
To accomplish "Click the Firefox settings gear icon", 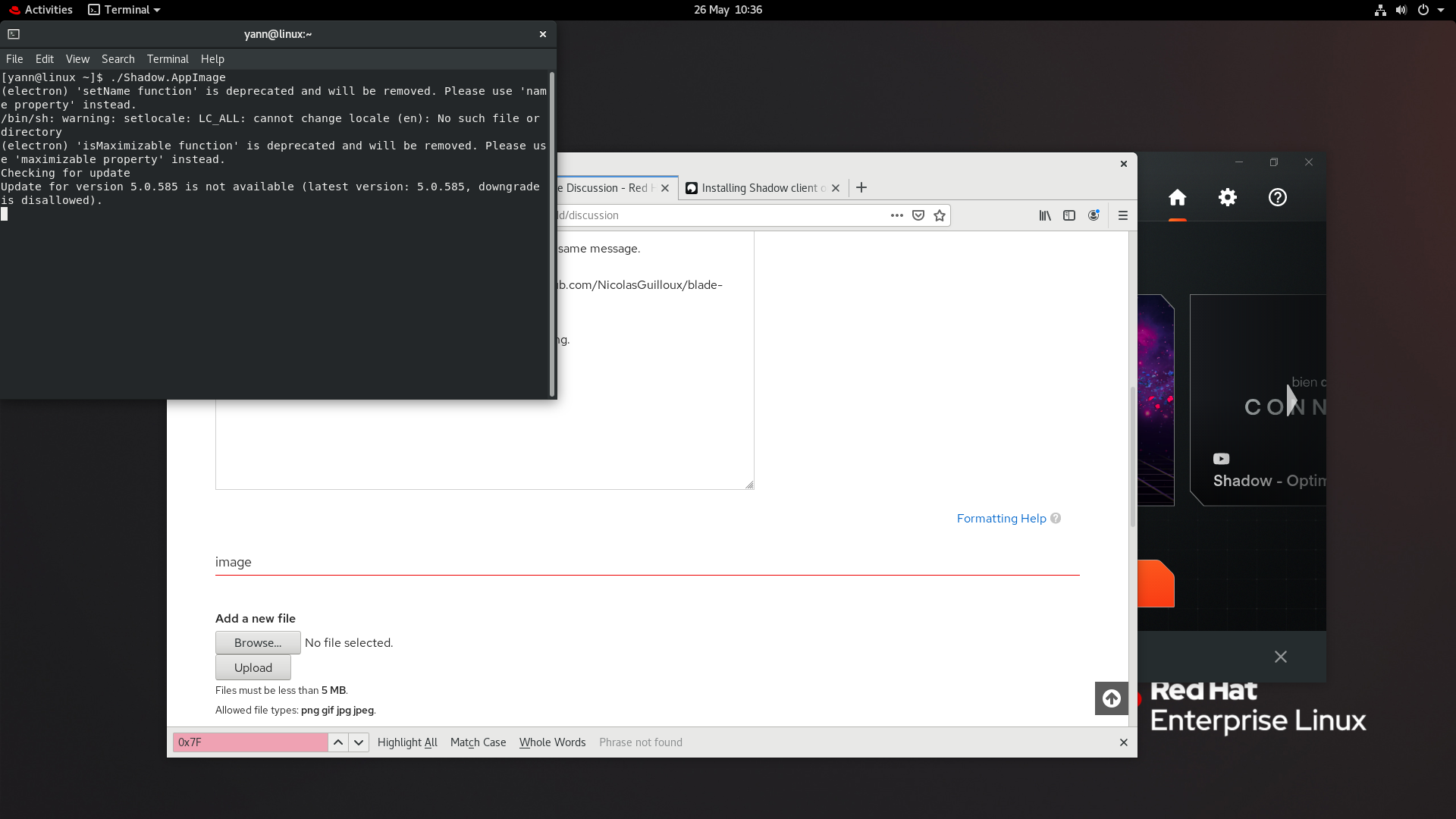I will coord(1227,196).
